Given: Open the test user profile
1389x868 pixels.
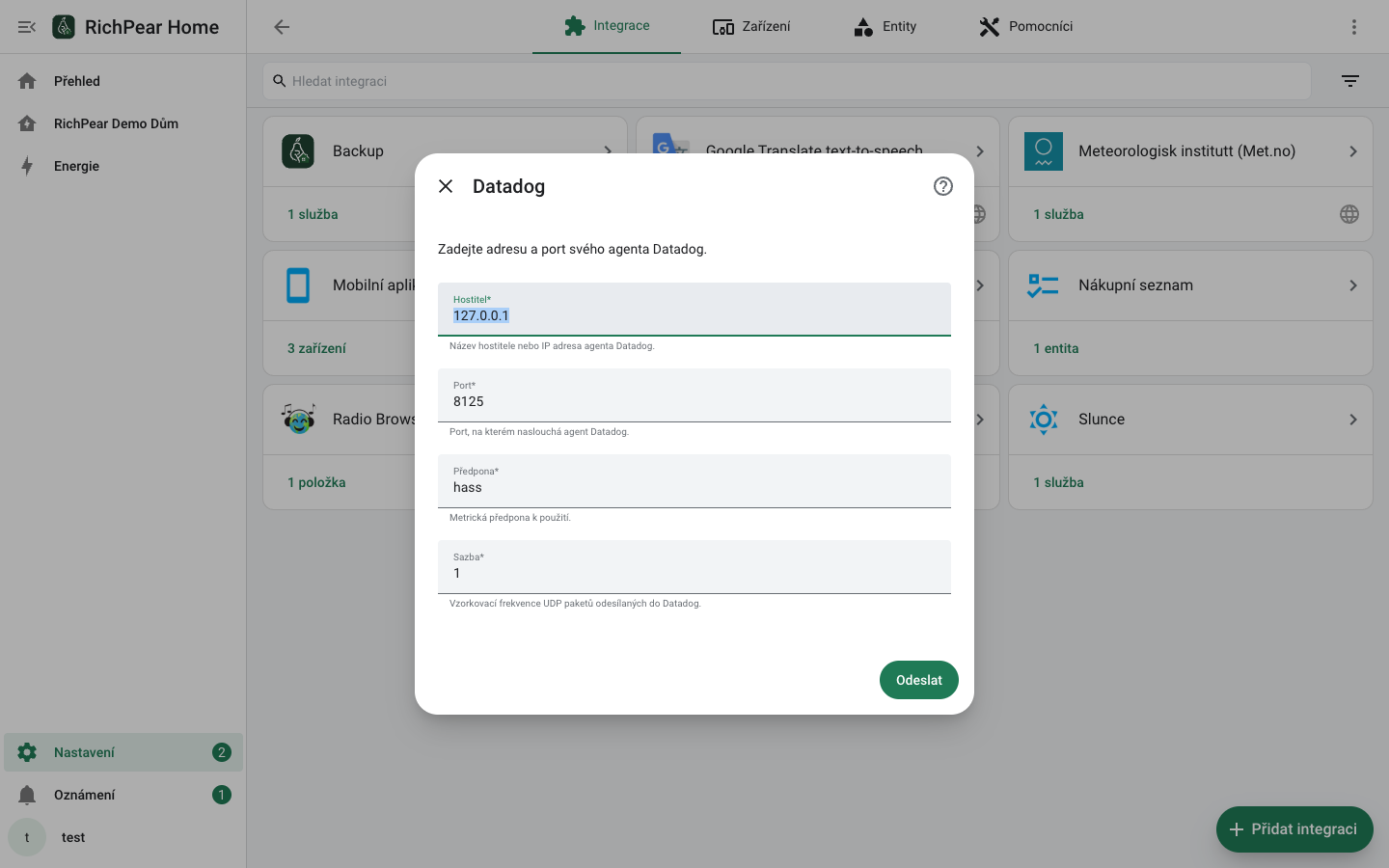Looking at the screenshot, I should 123,837.
